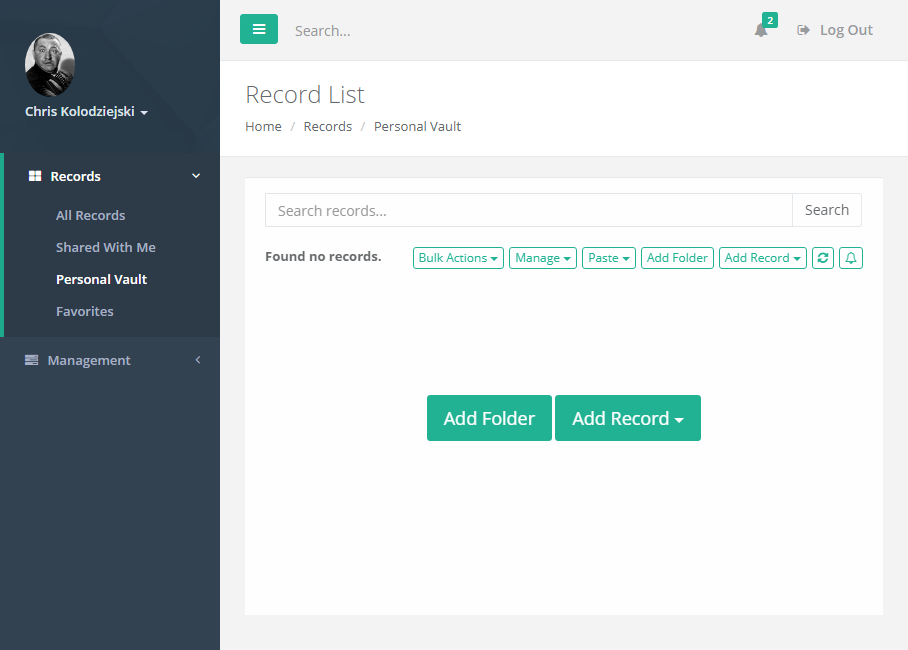The image size is (908, 650).
Task: Expand the small Add Record toolbar dropdown
Action: pyautogui.click(x=762, y=258)
